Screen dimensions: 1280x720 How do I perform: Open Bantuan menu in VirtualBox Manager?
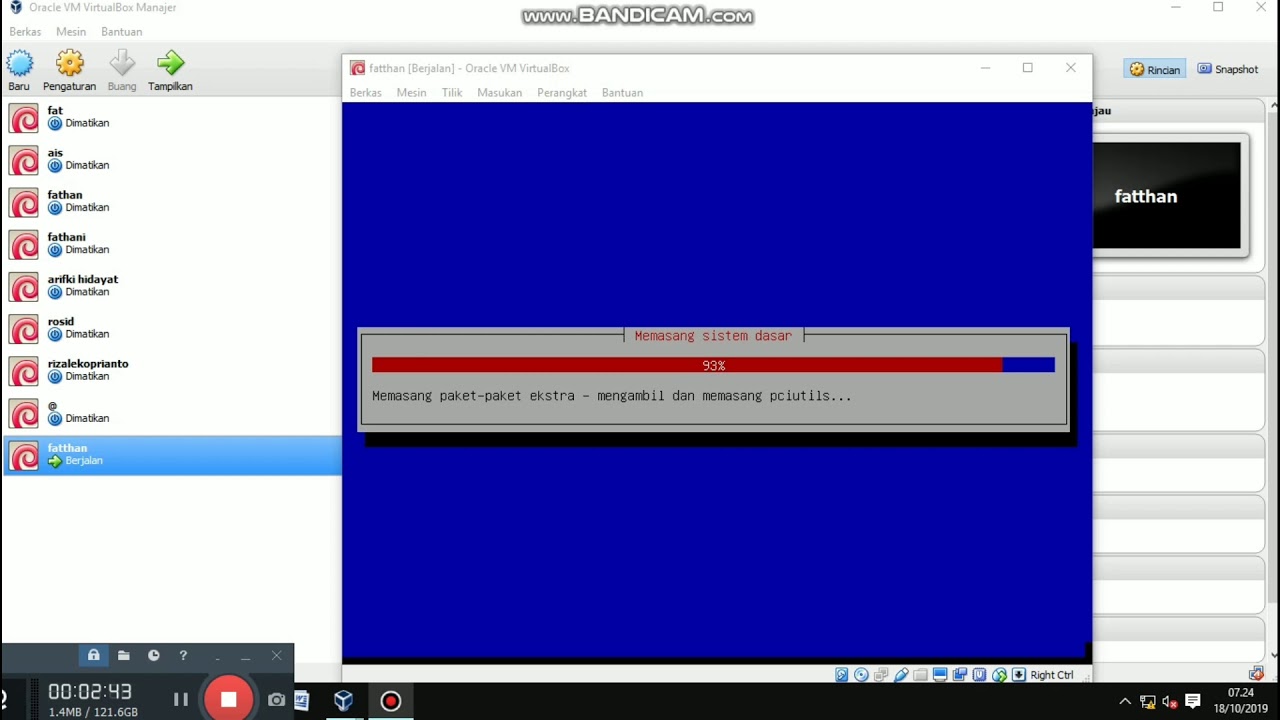click(122, 32)
